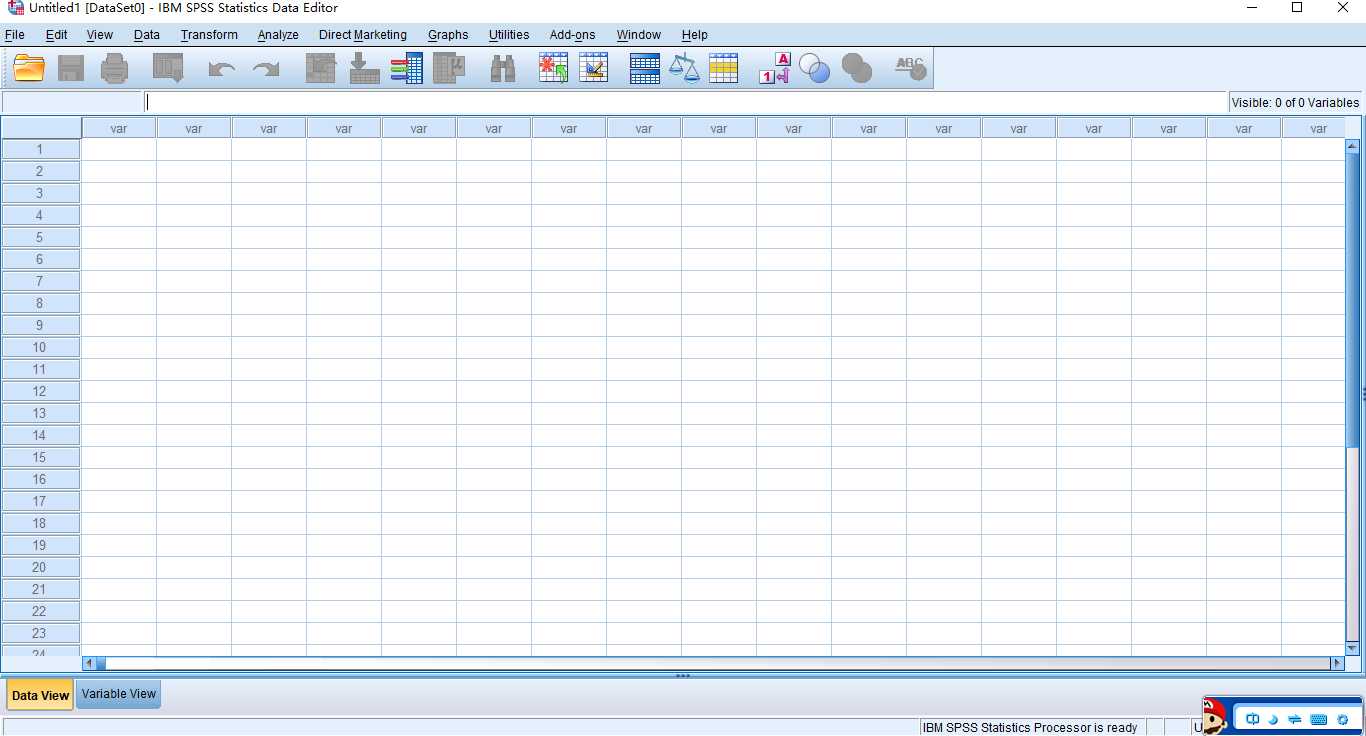Click the swap arrows icon in IME bar
This screenshot has height=736, width=1366.
pos(1295,719)
